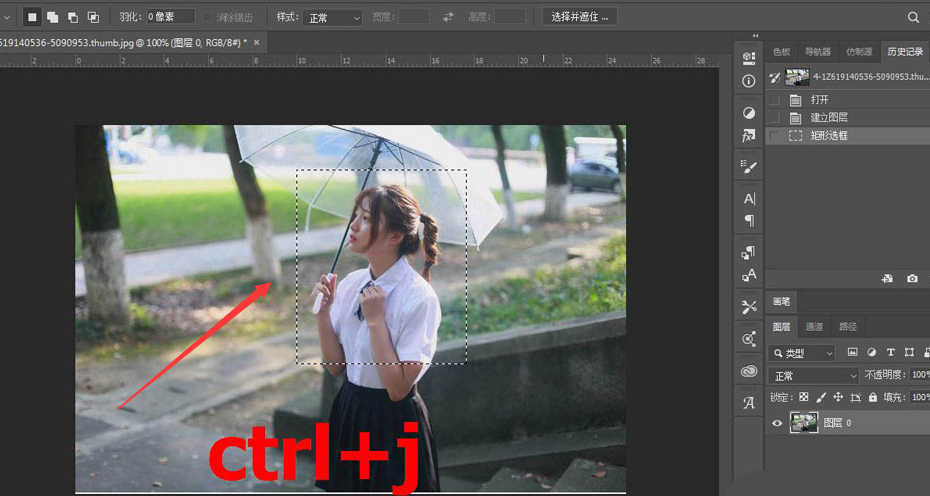This screenshot has width=930, height=496.
Task: Click the 羽化 feather input field
Action: pos(170,17)
